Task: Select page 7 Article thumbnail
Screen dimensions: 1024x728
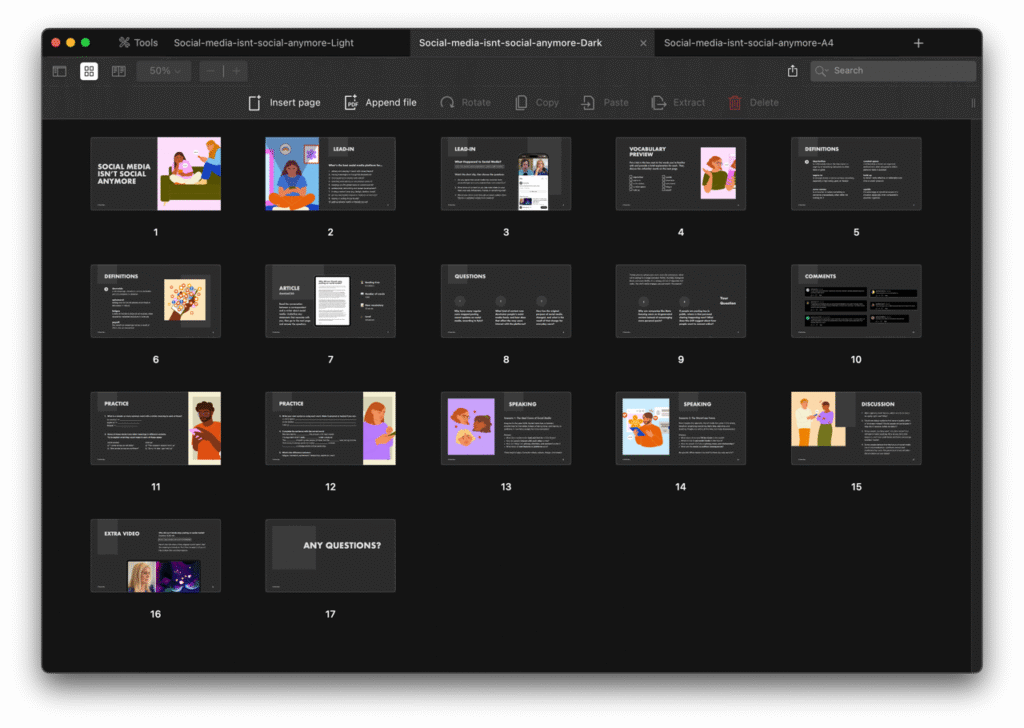Action: pos(330,301)
